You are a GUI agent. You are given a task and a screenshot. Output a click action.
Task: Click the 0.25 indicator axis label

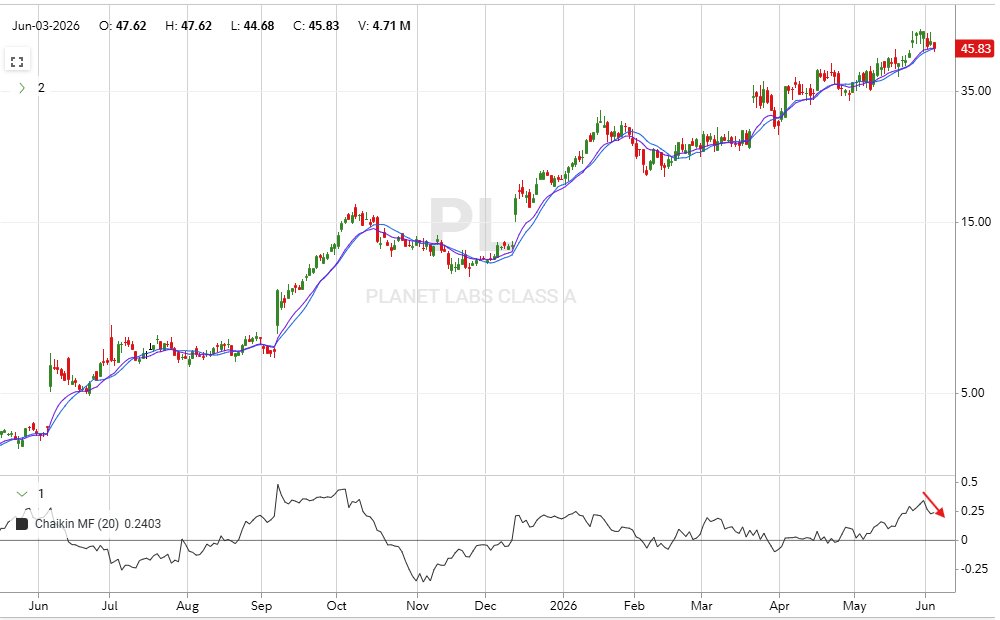tap(973, 511)
